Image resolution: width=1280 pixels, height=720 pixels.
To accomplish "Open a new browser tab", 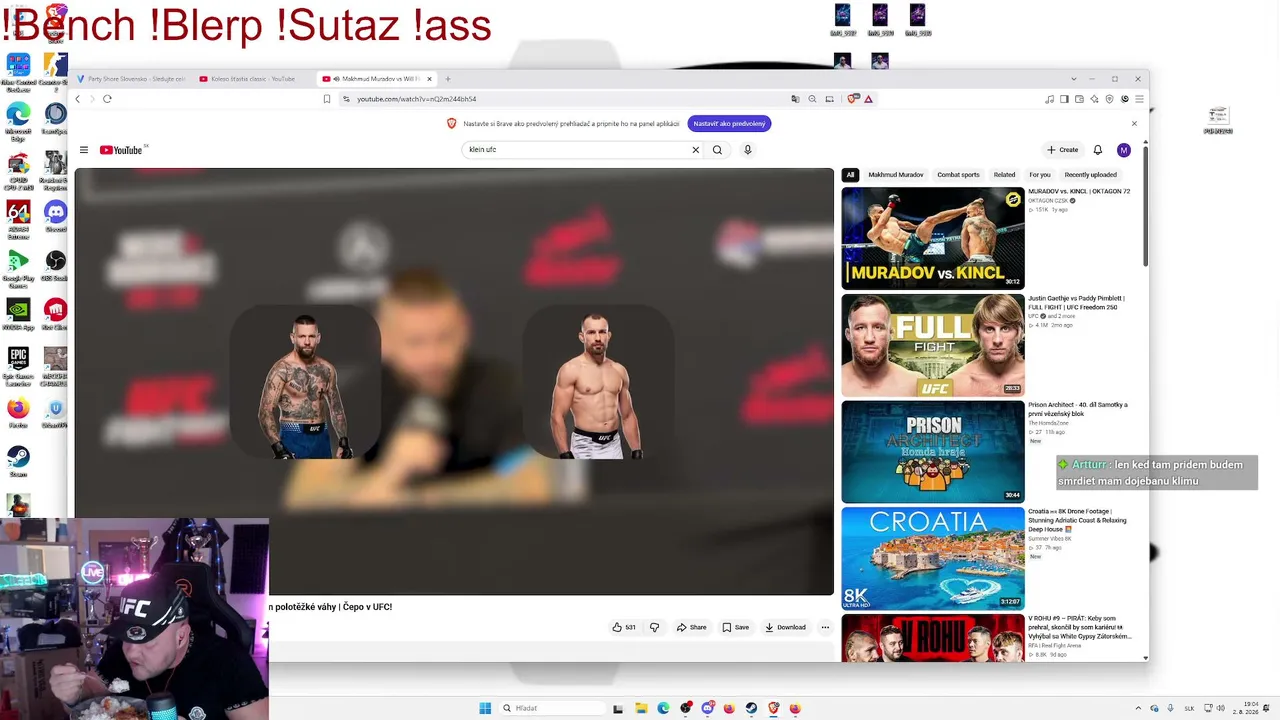I will 448,79.
